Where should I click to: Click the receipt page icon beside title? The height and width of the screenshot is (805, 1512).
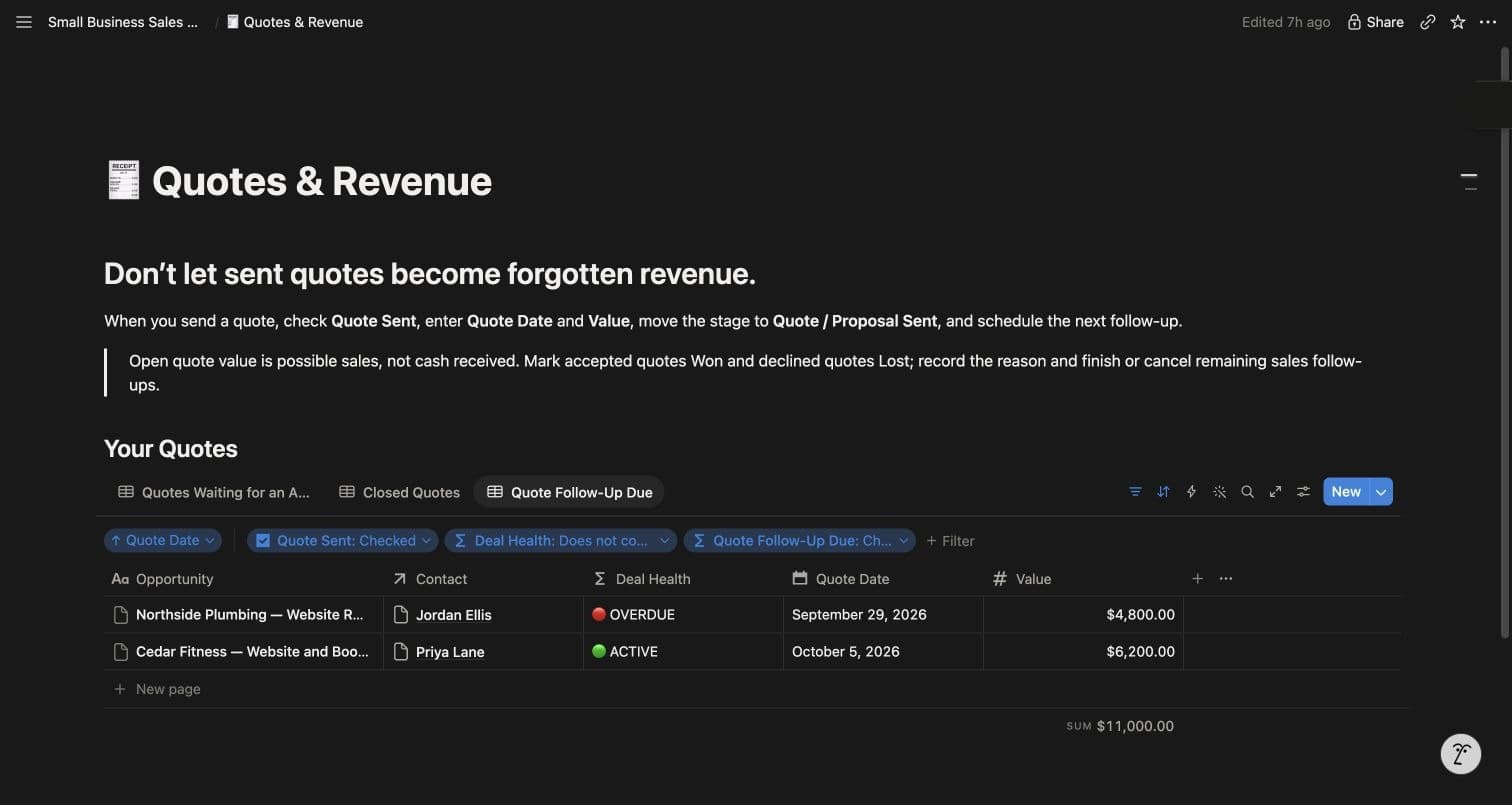coord(123,181)
